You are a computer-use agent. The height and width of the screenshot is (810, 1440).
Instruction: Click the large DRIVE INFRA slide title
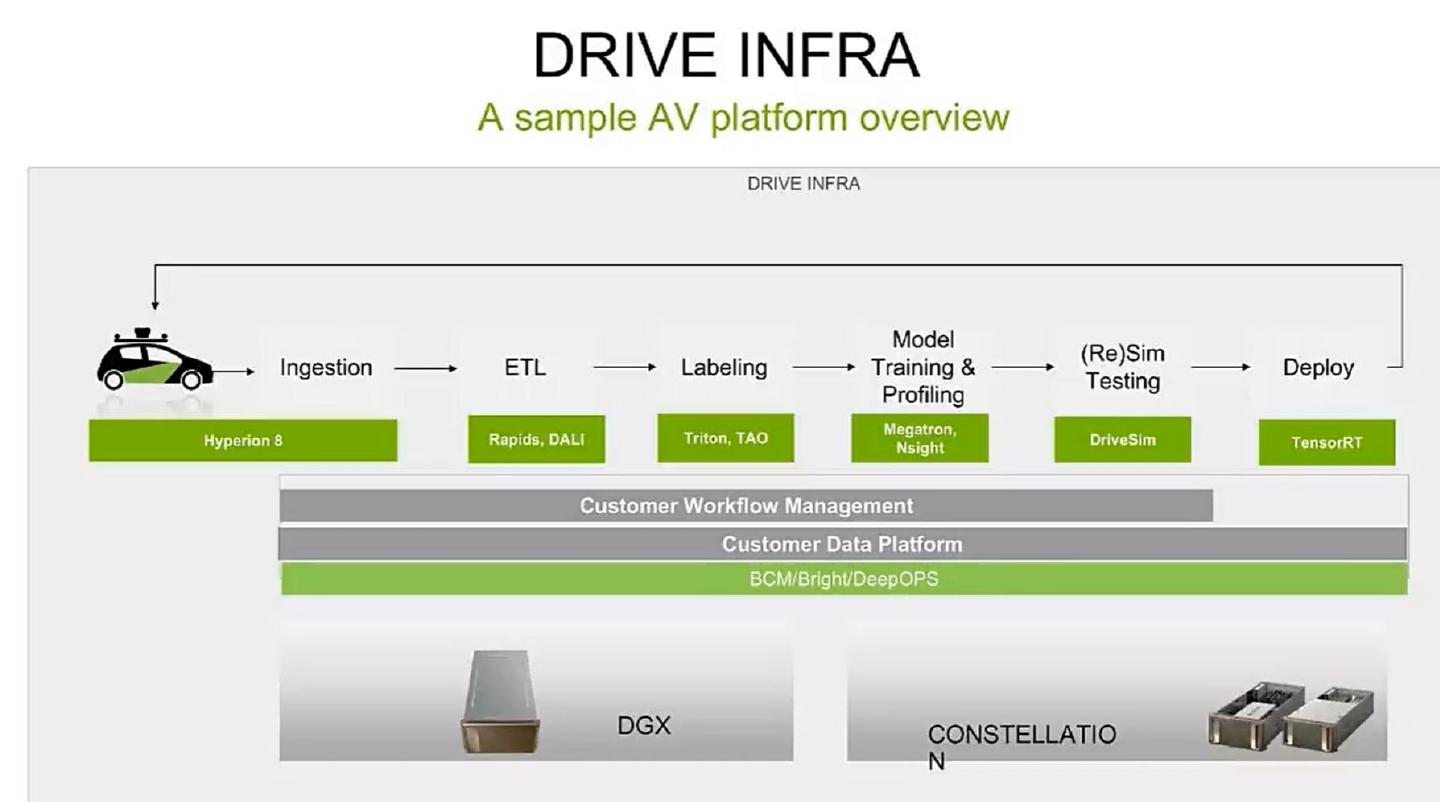click(726, 55)
